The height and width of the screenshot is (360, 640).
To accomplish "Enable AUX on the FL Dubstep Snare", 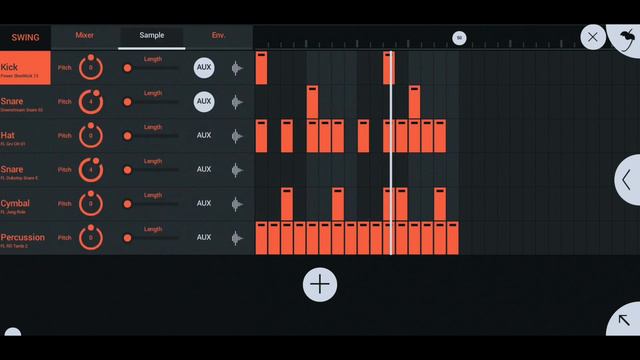I will [x=204, y=169].
